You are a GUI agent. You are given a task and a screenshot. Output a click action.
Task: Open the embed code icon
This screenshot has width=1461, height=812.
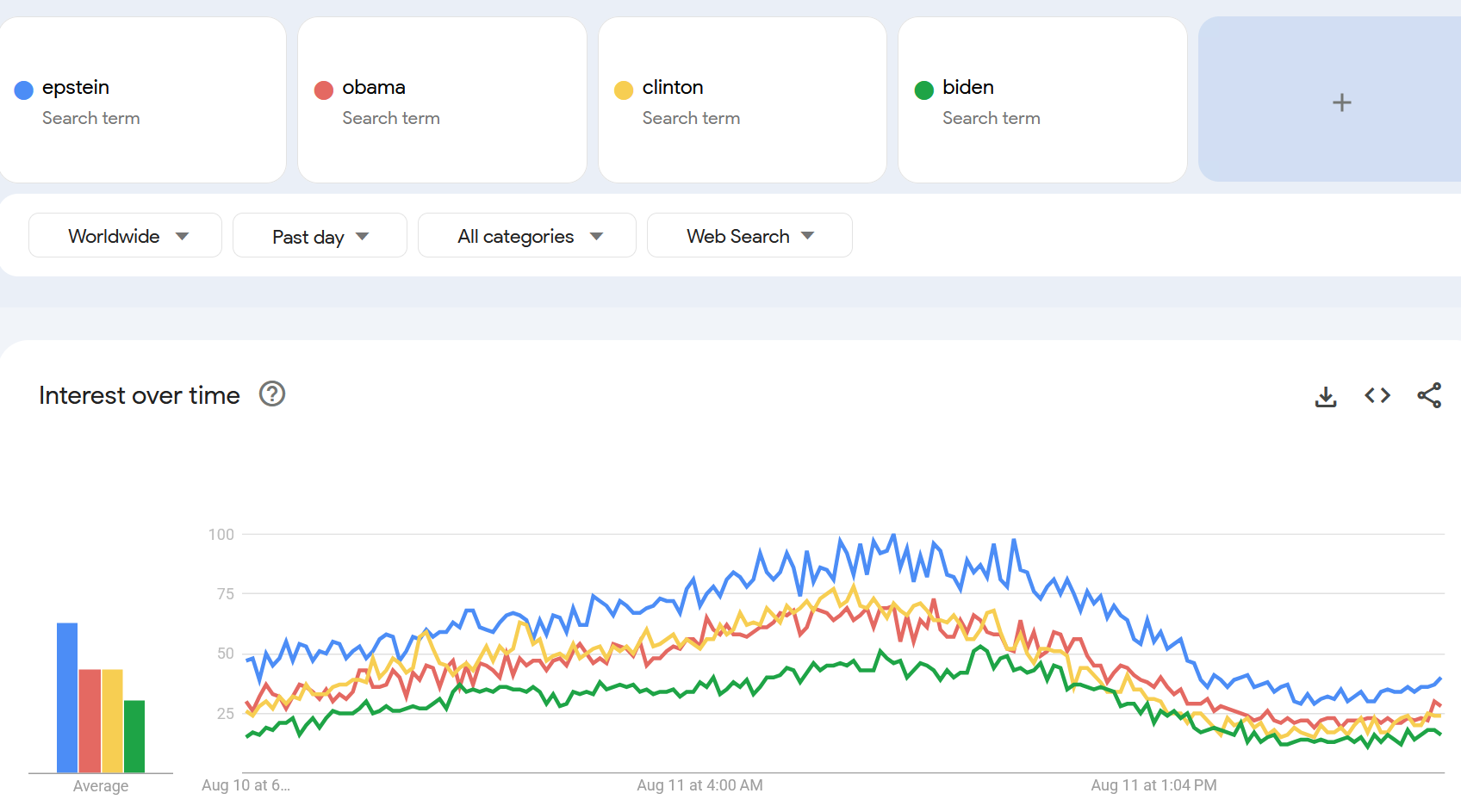point(1377,395)
